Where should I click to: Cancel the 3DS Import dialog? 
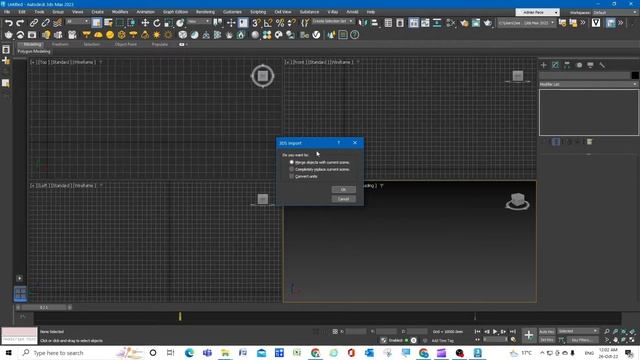click(343, 199)
